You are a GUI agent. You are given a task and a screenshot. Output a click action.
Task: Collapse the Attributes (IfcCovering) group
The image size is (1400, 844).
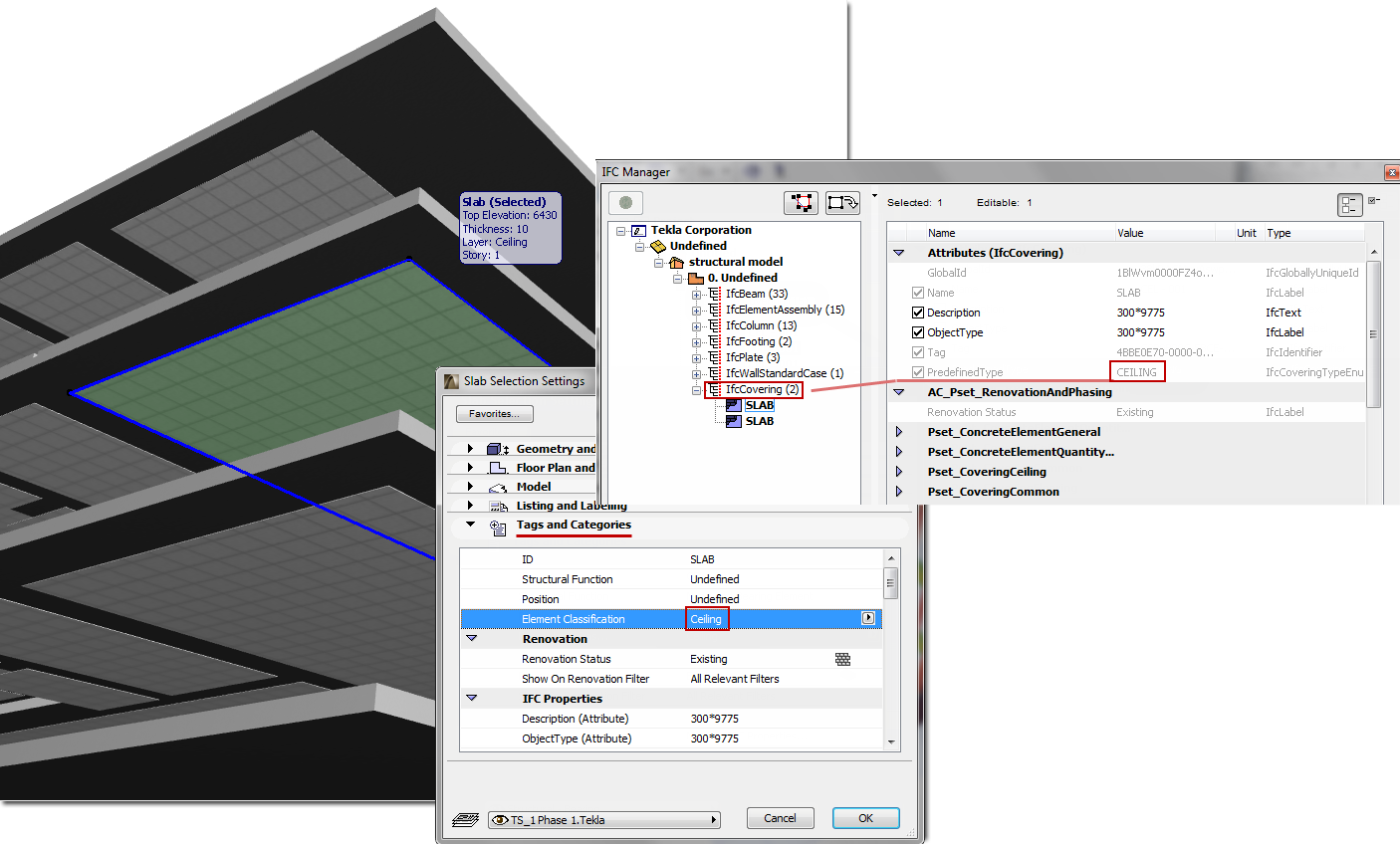coord(898,253)
